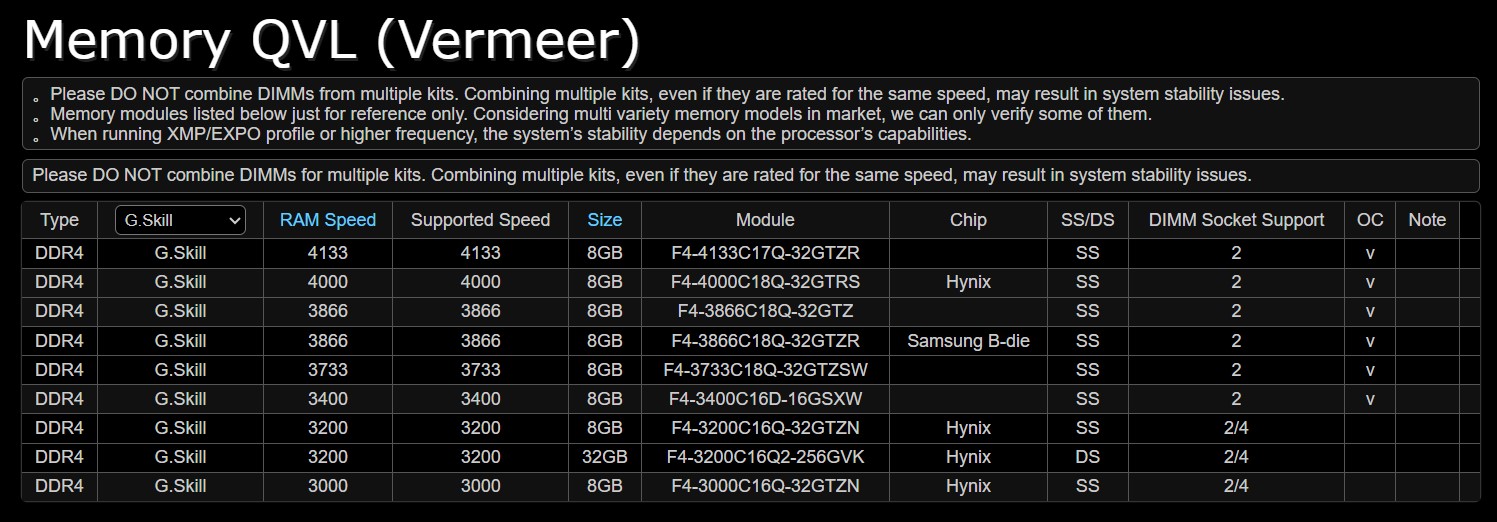Select module F4-3000C16Q-32GTZN cell
1497x522 pixels.
[765, 486]
